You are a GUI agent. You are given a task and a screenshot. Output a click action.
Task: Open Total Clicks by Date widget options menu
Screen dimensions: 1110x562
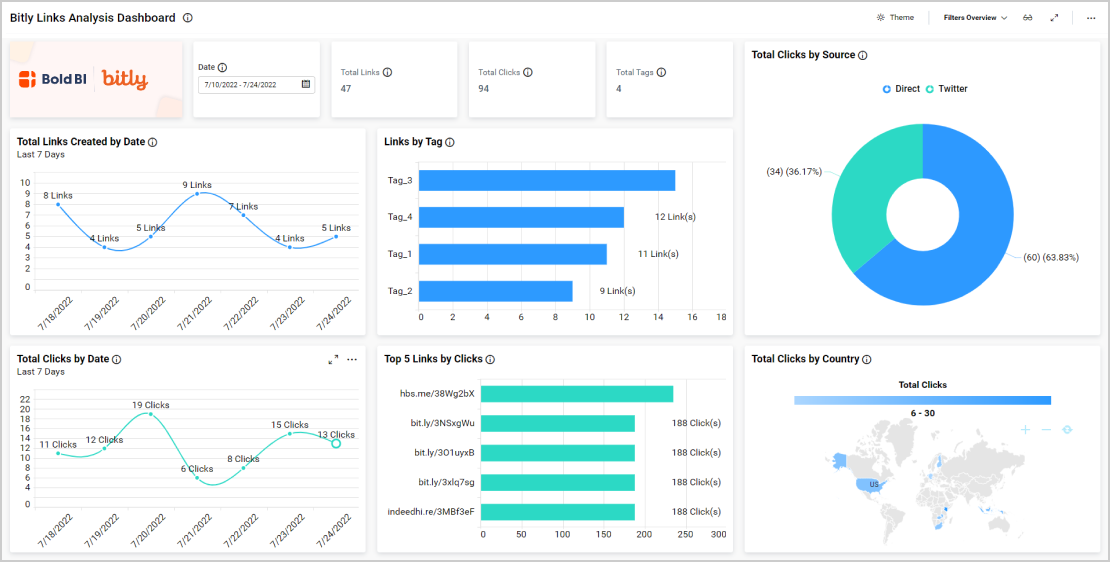click(x=352, y=359)
